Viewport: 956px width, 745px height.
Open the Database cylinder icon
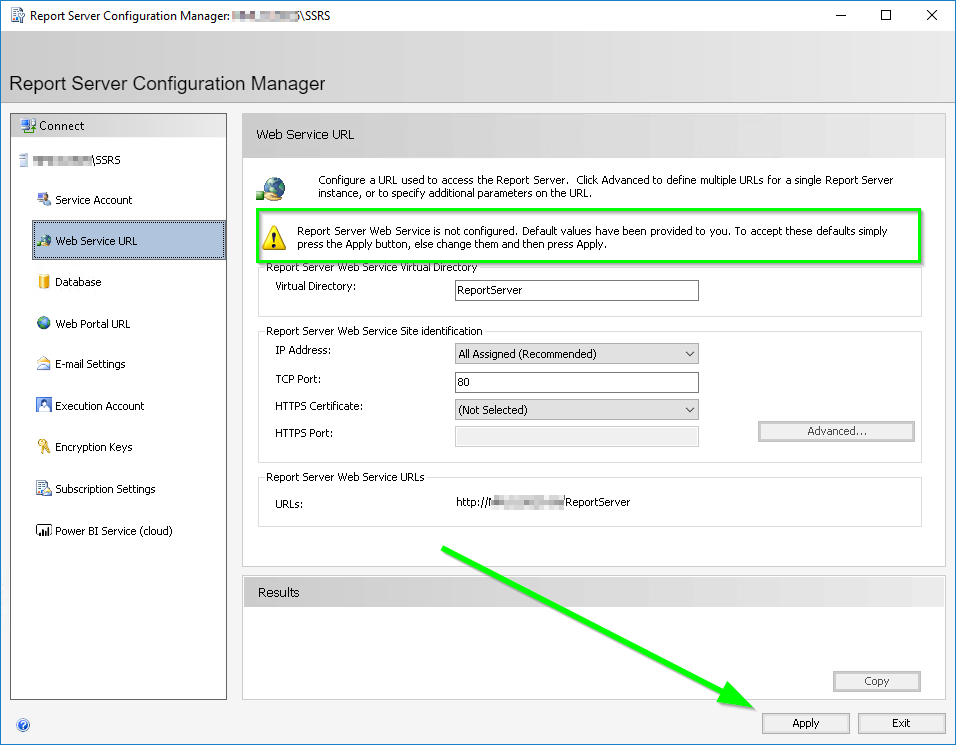(x=44, y=282)
